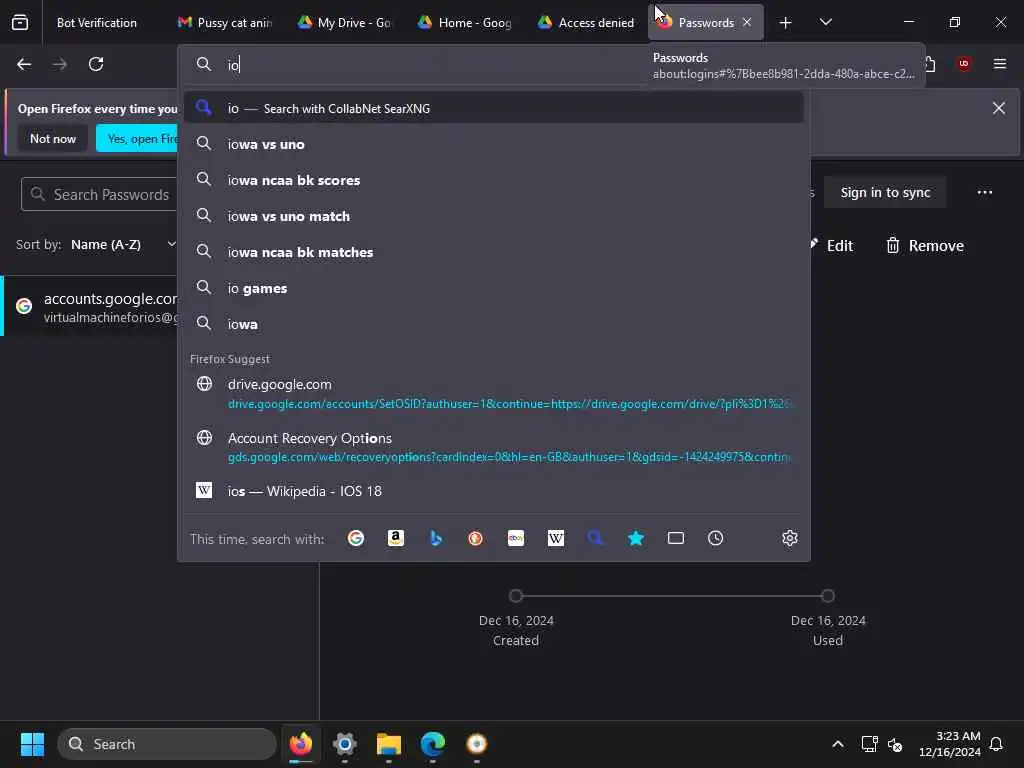1024x768 pixels.
Task: Search this time with Wikipedia icon
Action: (x=556, y=538)
